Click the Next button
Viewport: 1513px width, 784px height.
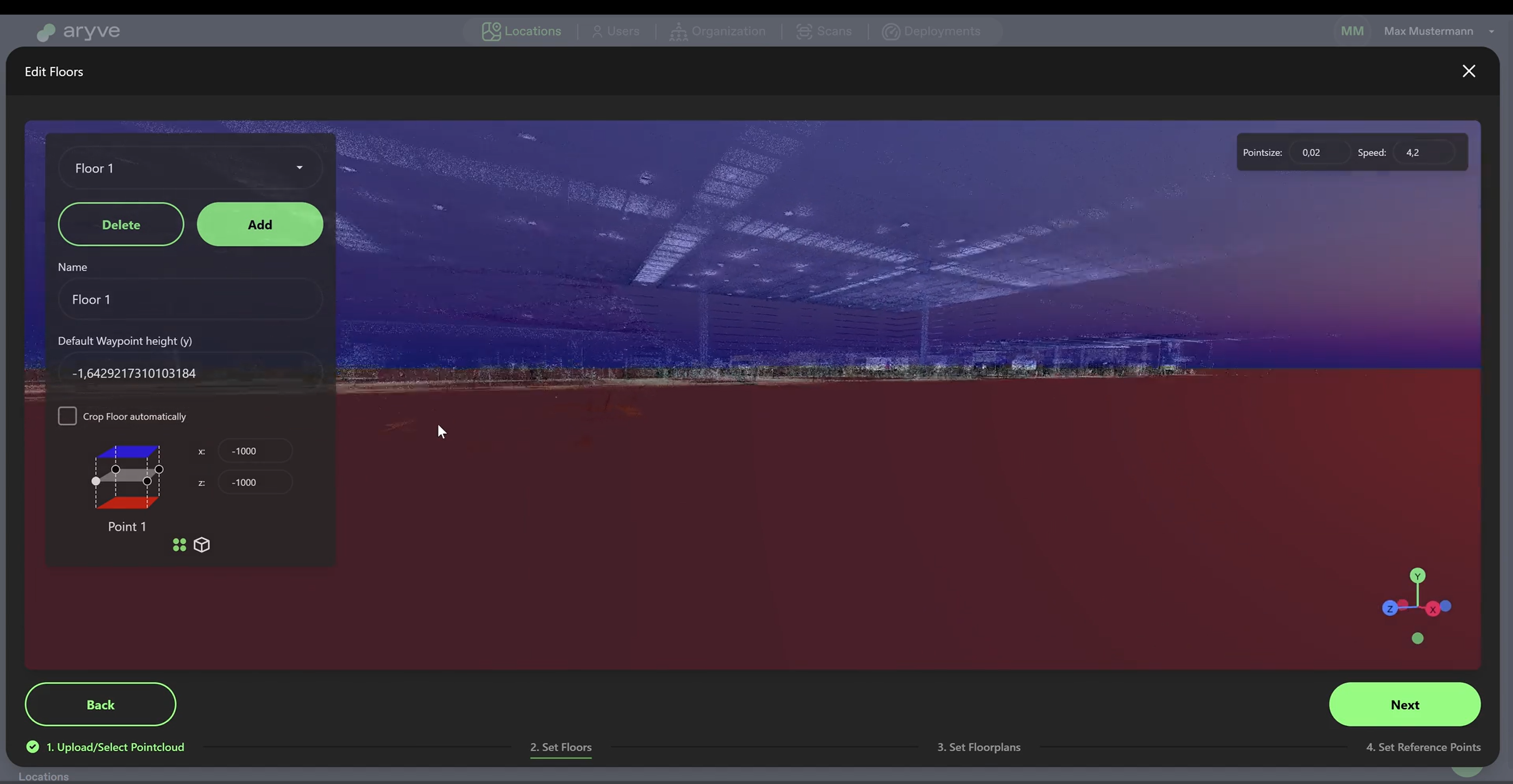(1404, 705)
